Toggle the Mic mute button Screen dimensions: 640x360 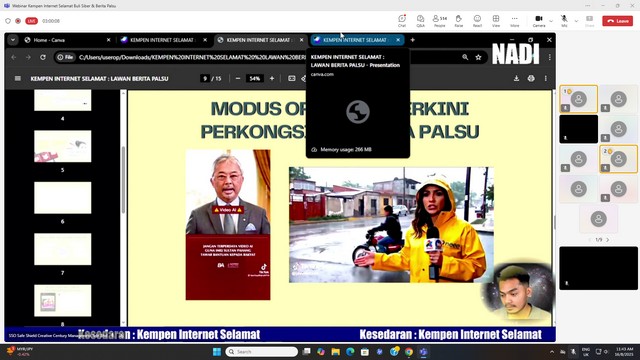click(564, 20)
